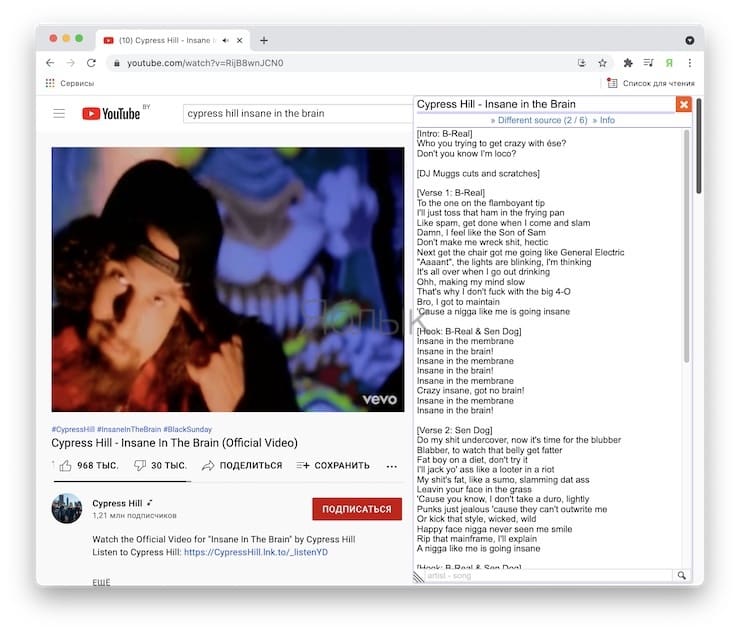Click the #BlackSunday hashtag
Viewport: 740px width, 633px height.
tap(187, 430)
